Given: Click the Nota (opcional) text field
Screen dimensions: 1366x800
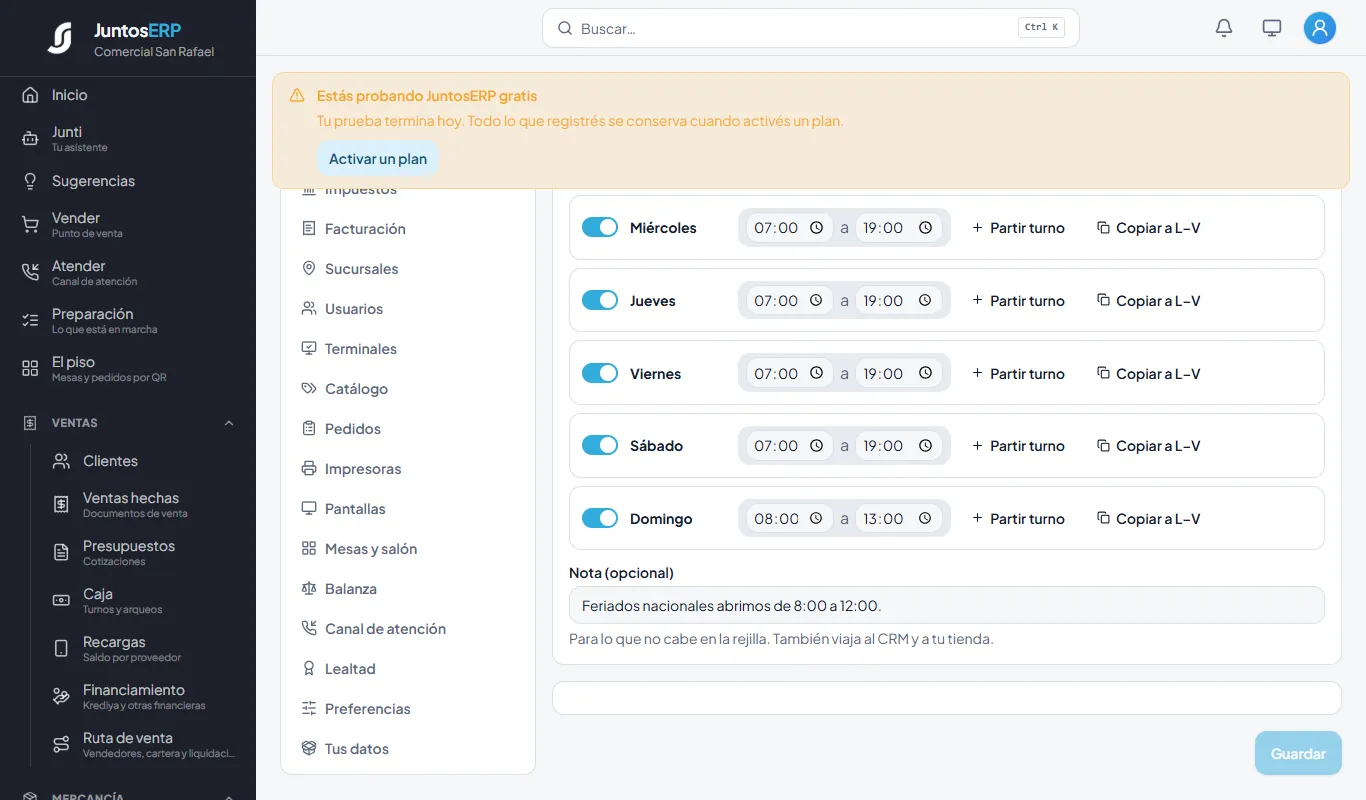Looking at the screenshot, I should [x=946, y=605].
